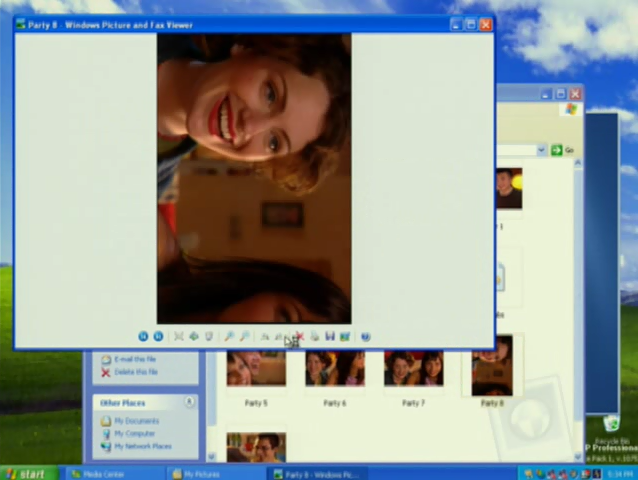Start Slide Show from viewer toolbar
638x480 pixels.
point(209,337)
